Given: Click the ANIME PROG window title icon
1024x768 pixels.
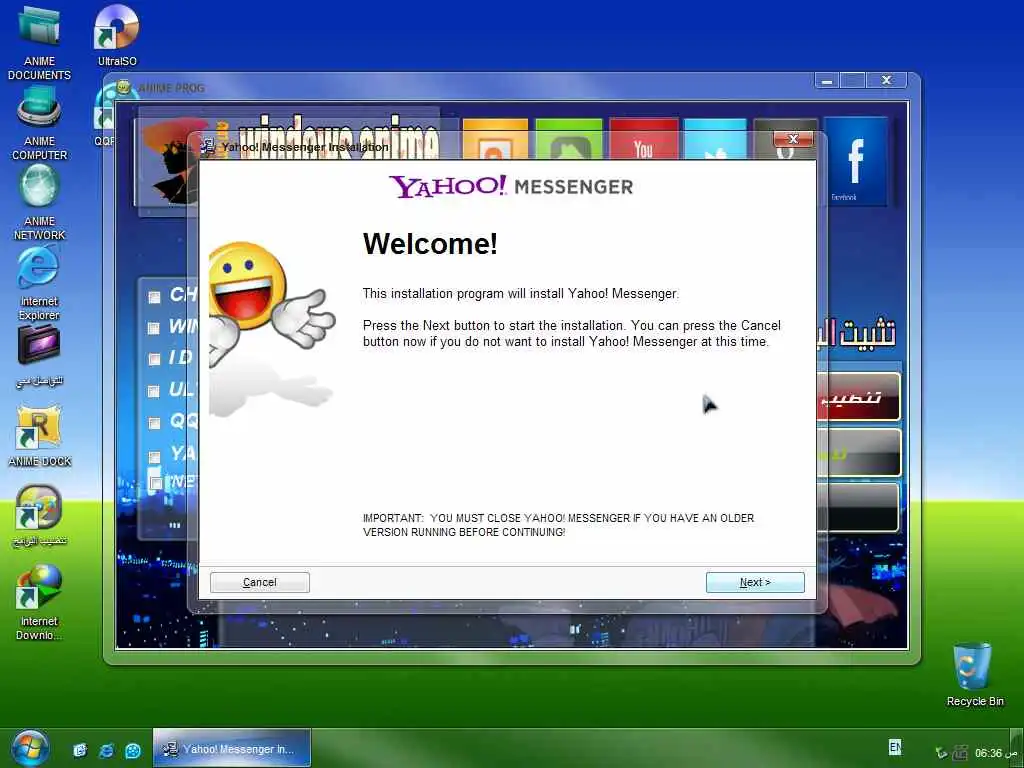Looking at the screenshot, I should tap(123, 87).
